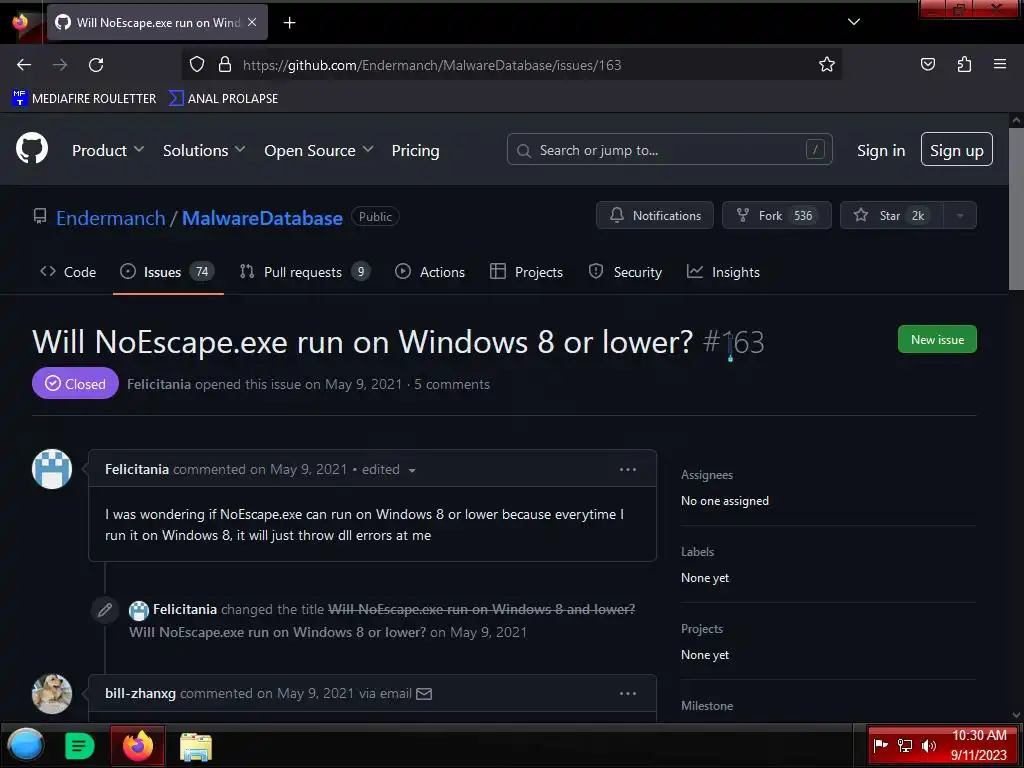1024x768 pixels.
Task: Click the Firefox taskbar icon
Action: click(138, 745)
